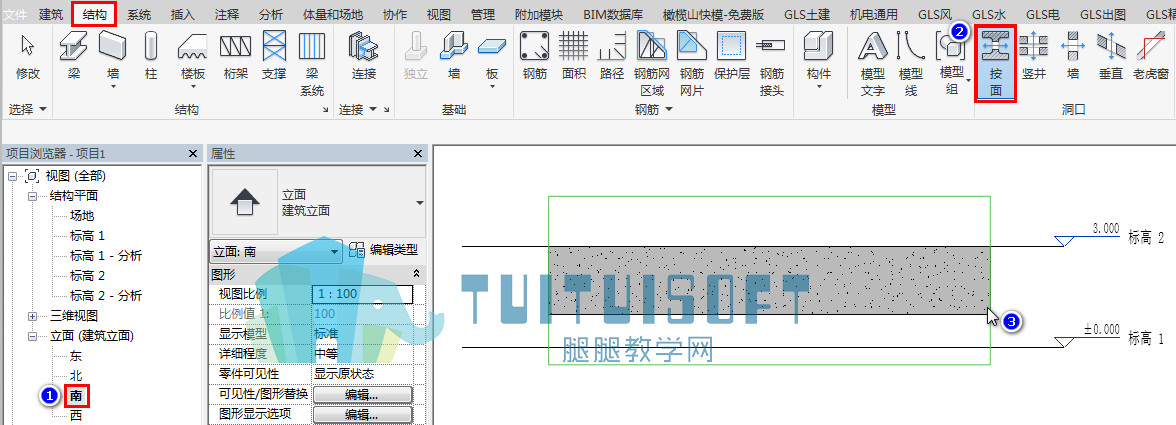Expand the 钢筋 panel dropdown
1176x425 pixels.
653,109
